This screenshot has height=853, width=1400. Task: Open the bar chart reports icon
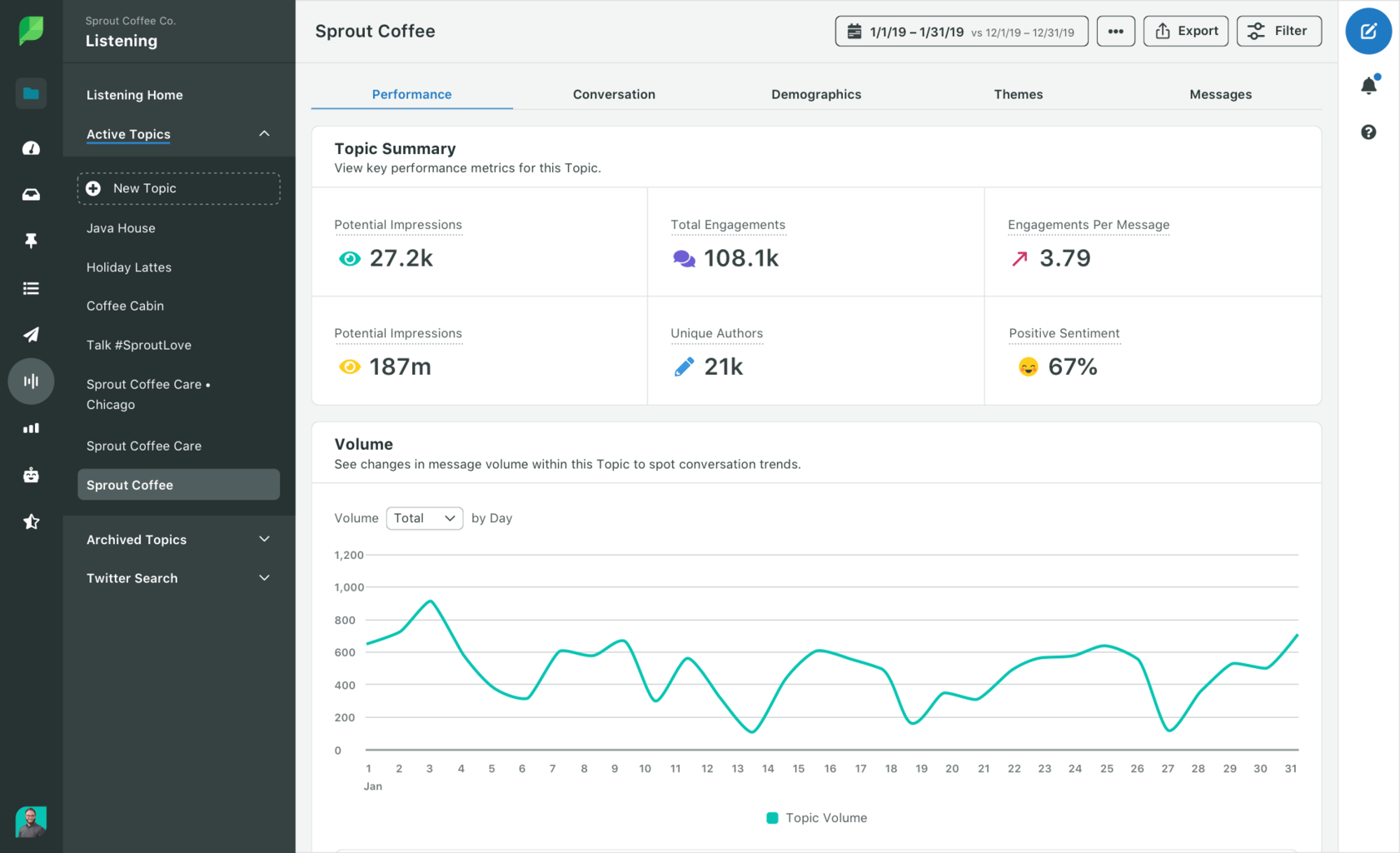coord(31,427)
